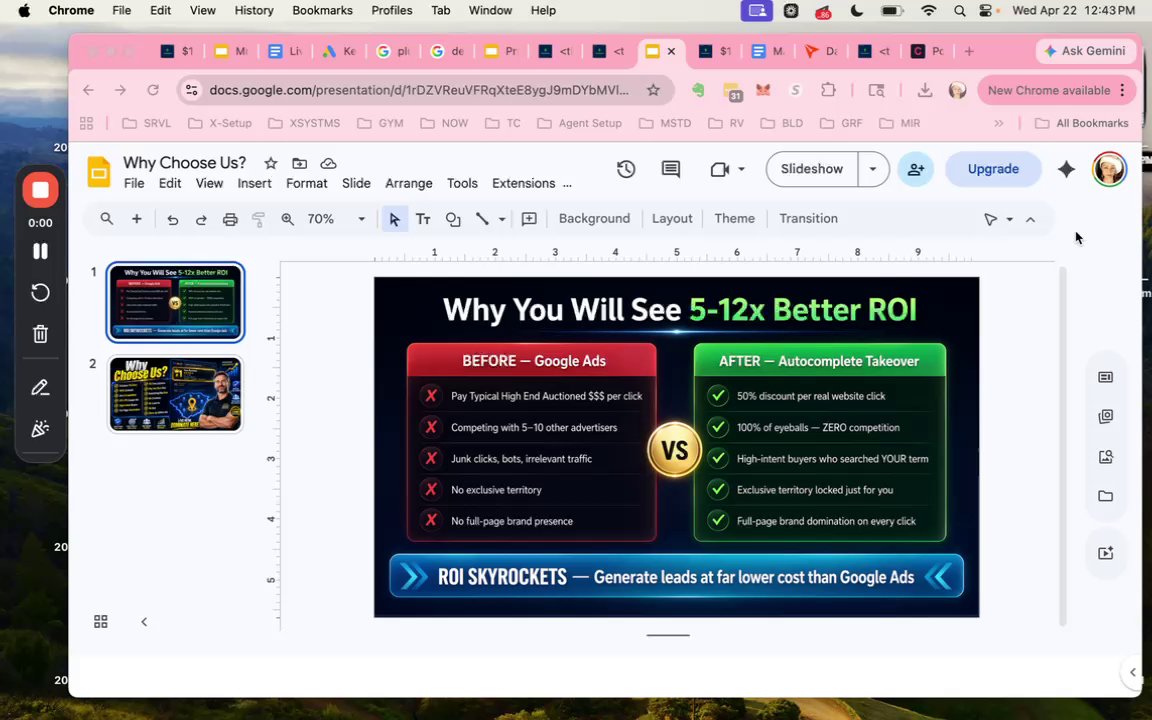The width and height of the screenshot is (1152, 720).
Task: Open the Extensions menu
Action: [x=523, y=184]
